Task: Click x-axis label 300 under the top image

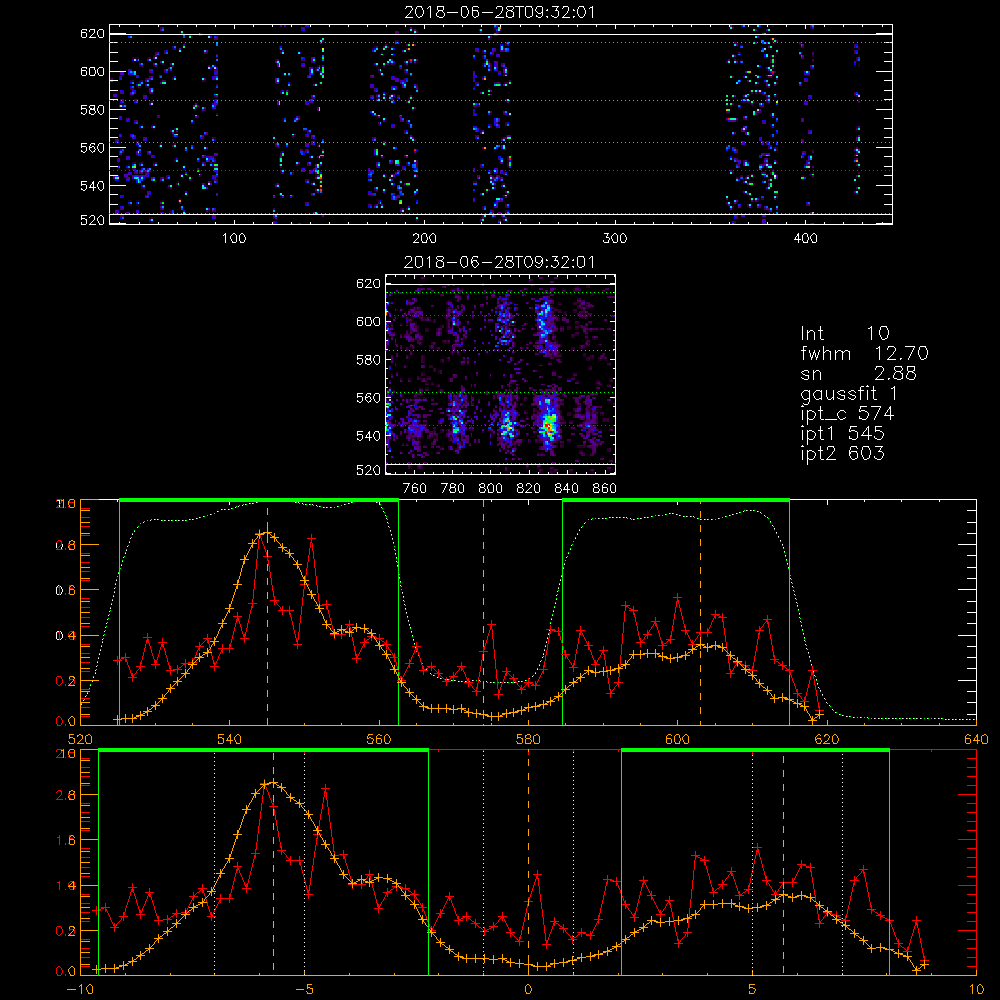Action: coord(615,239)
